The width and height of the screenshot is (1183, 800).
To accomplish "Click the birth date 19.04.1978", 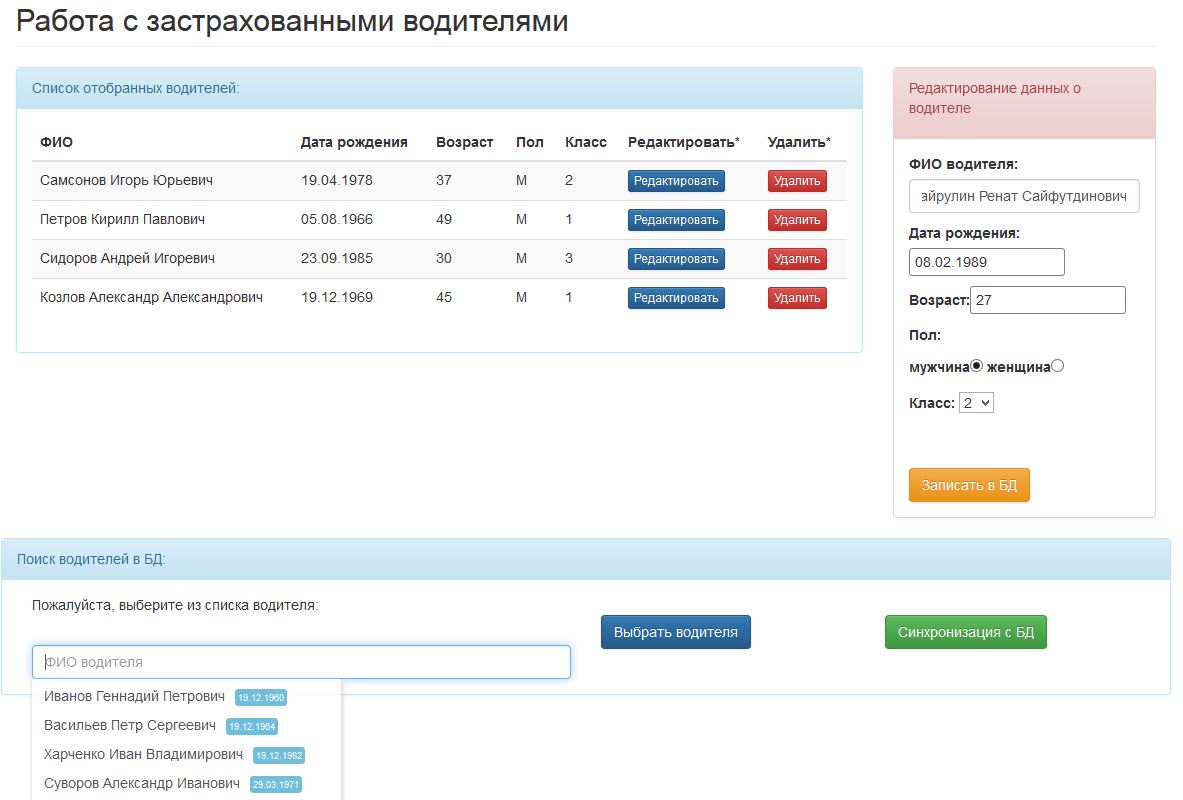I will [x=336, y=180].
